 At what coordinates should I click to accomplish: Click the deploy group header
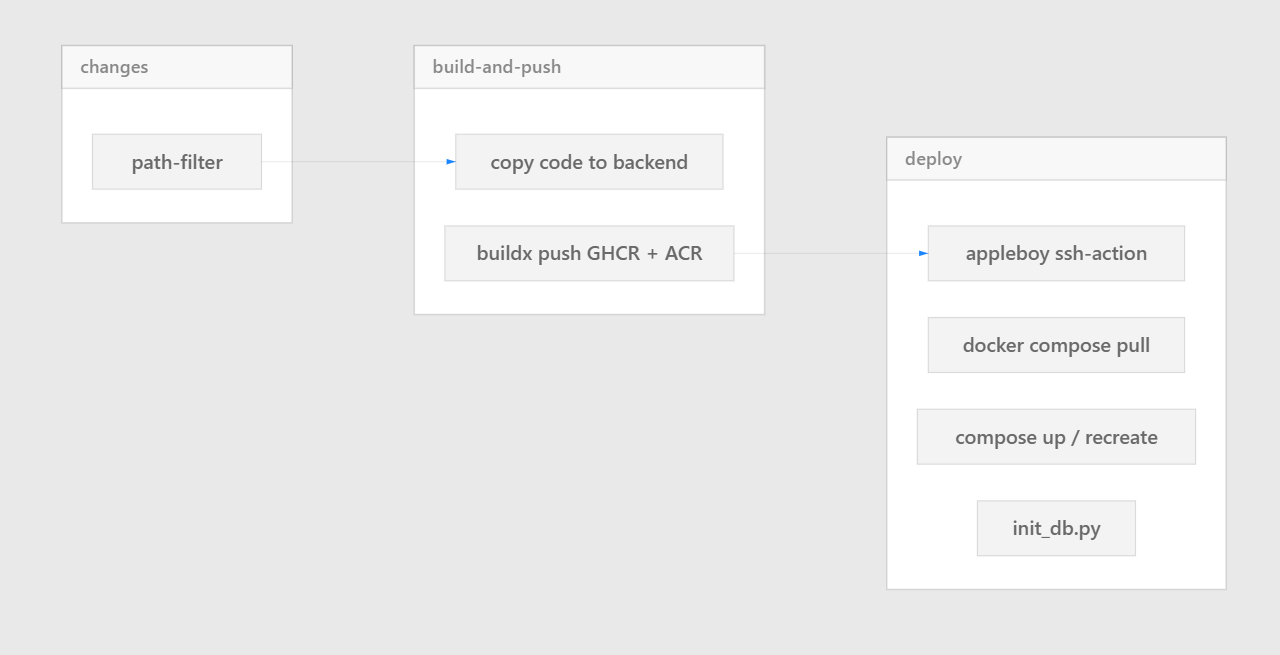pos(1056,159)
